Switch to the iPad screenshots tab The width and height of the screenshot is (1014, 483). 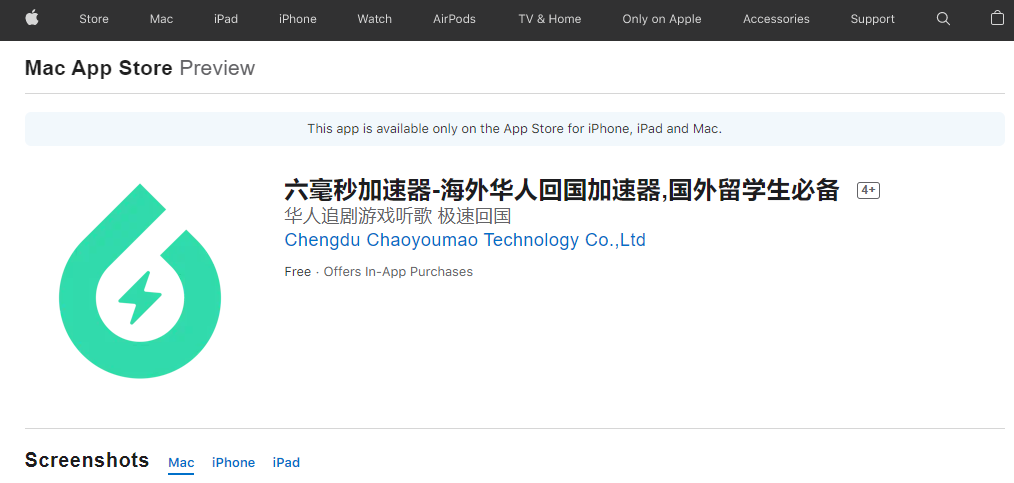[x=286, y=462]
